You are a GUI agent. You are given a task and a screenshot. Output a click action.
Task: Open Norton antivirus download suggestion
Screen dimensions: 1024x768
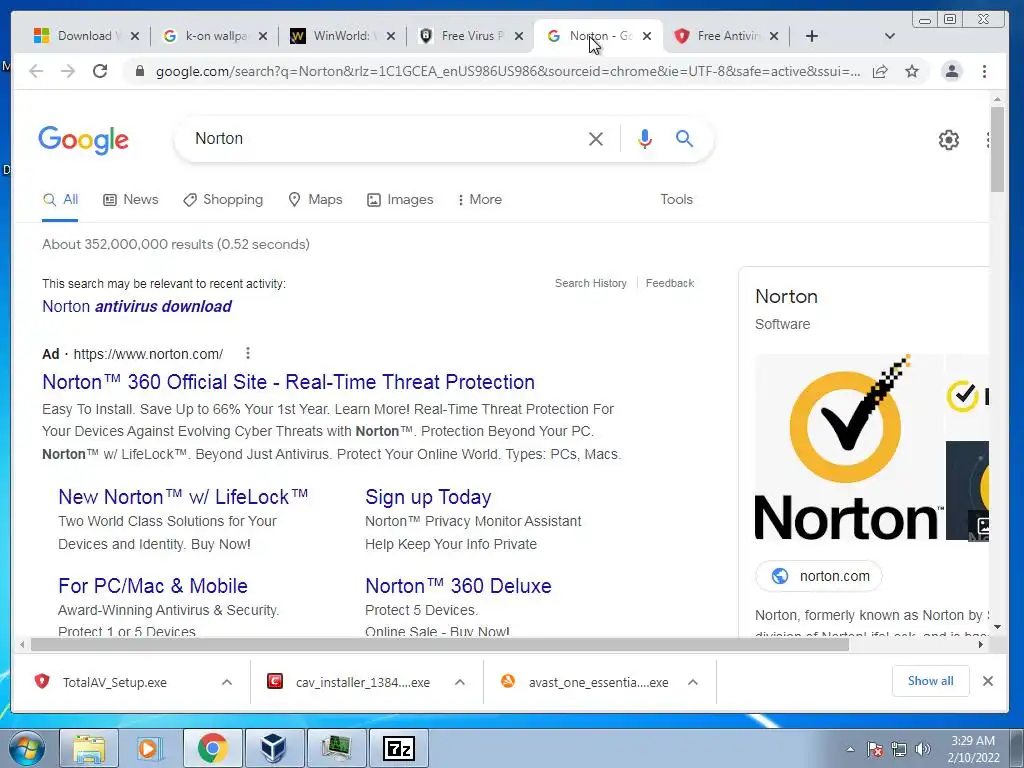136,306
